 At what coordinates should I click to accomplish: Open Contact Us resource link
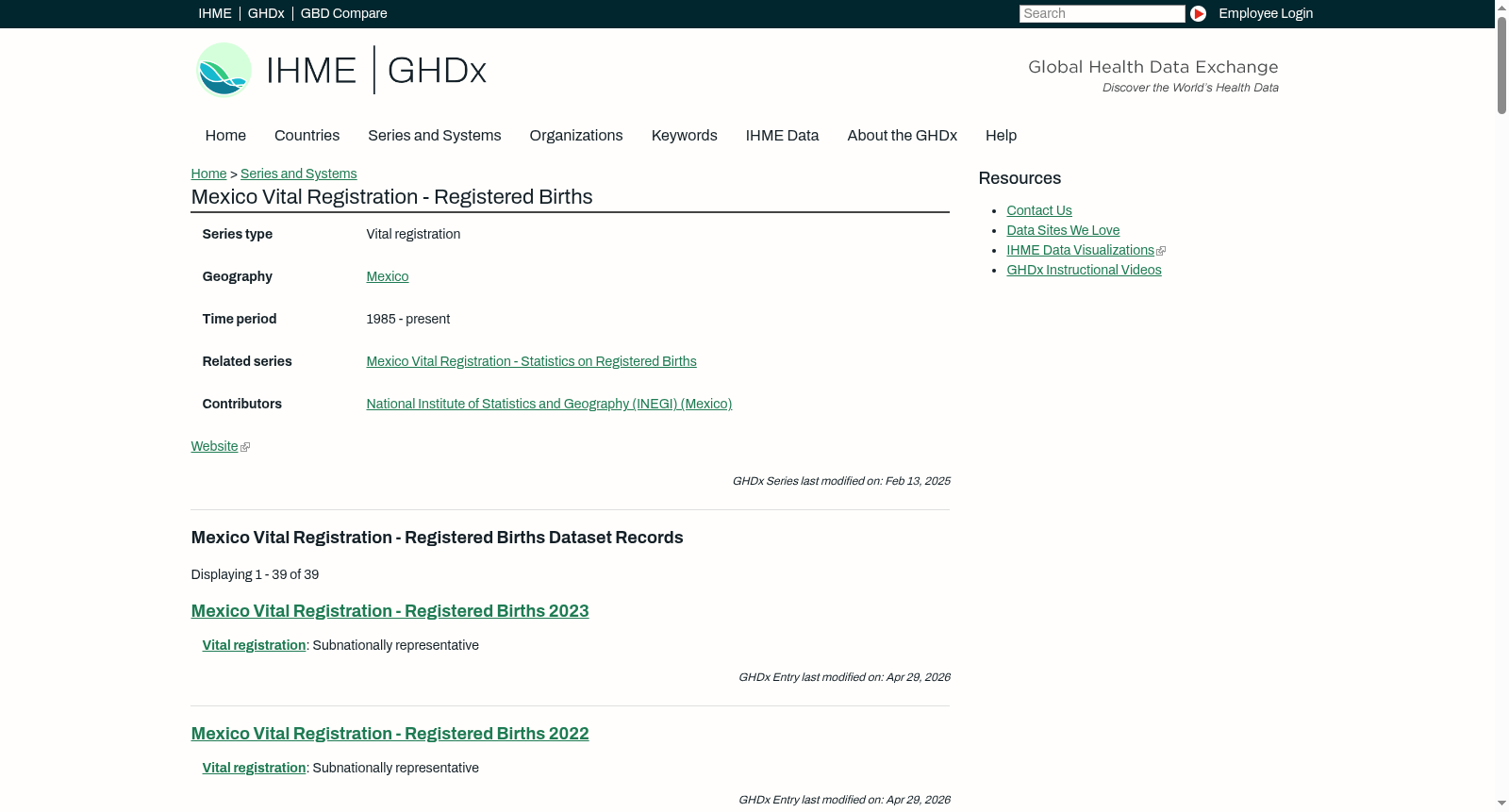tap(1039, 210)
